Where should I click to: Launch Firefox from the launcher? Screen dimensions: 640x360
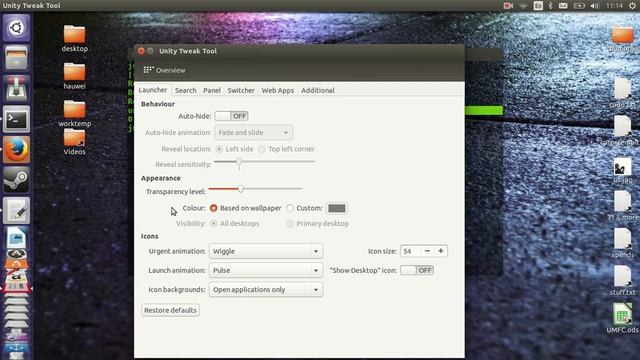(x=16, y=150)
